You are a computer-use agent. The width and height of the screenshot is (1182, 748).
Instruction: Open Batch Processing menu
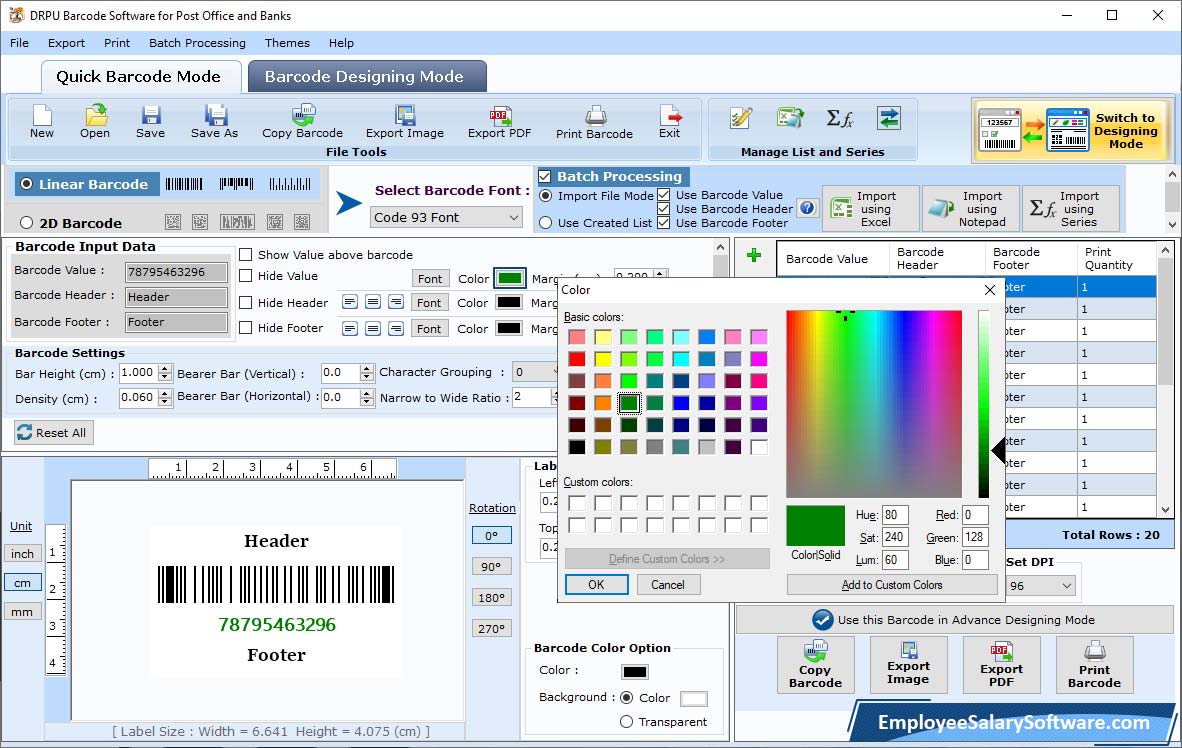pyautogui.click(x=198, y=43)
